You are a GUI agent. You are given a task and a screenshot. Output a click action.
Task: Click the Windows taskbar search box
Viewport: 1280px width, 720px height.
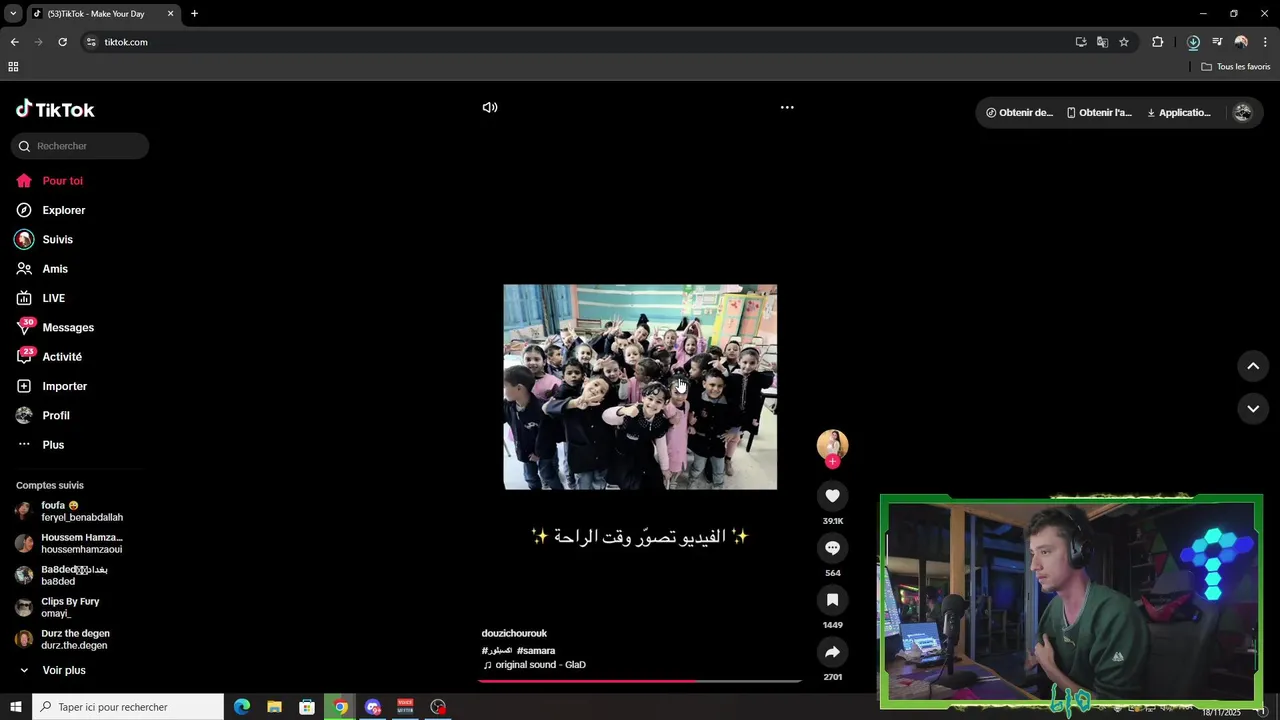[128, 707]
